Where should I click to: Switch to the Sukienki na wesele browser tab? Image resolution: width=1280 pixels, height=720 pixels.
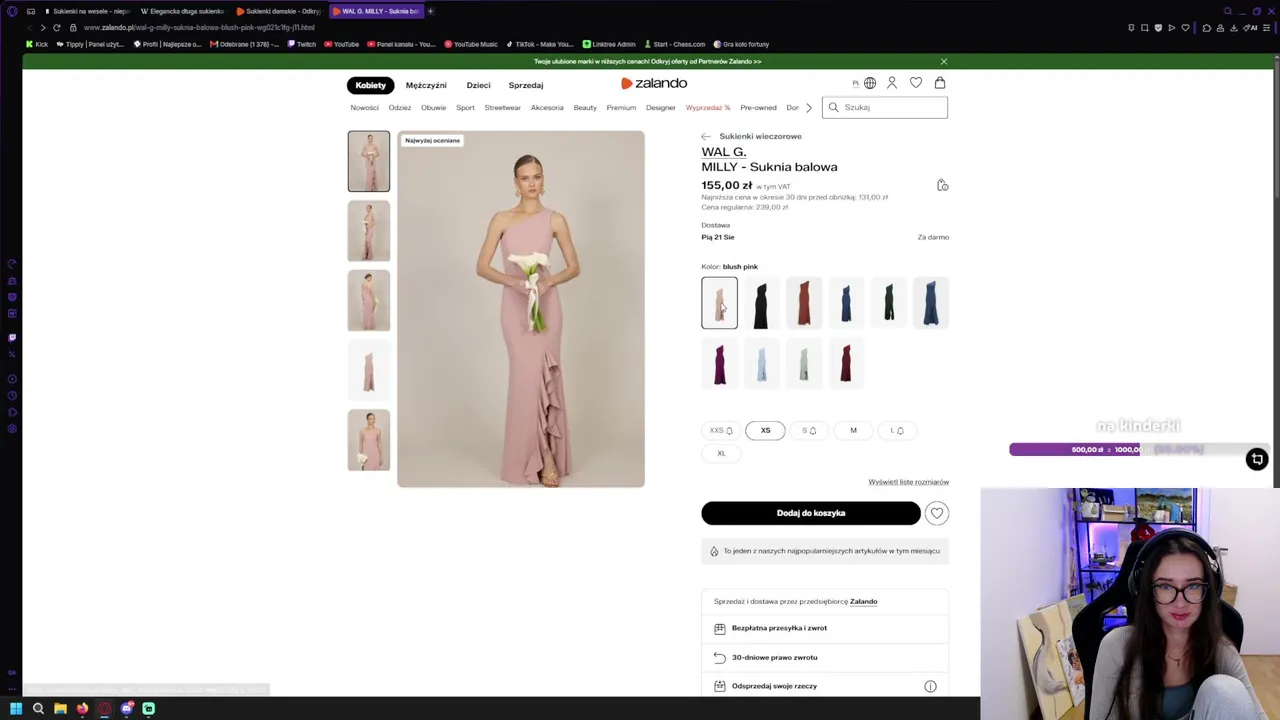pyautogui.click(x=87, y=11)
